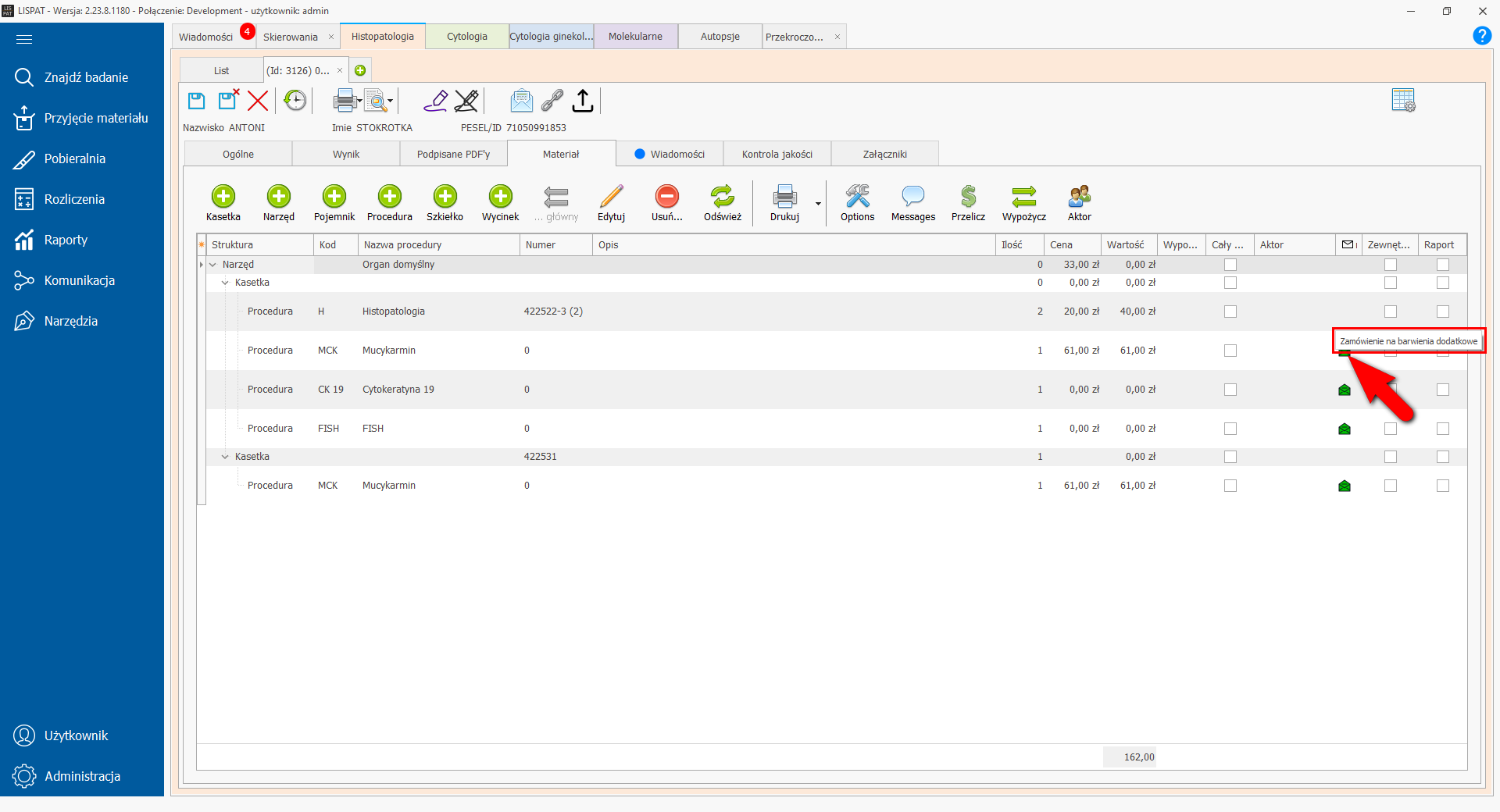Add a new Kasetka
Screen dimensions: 1500x812
tap(223, 203)
